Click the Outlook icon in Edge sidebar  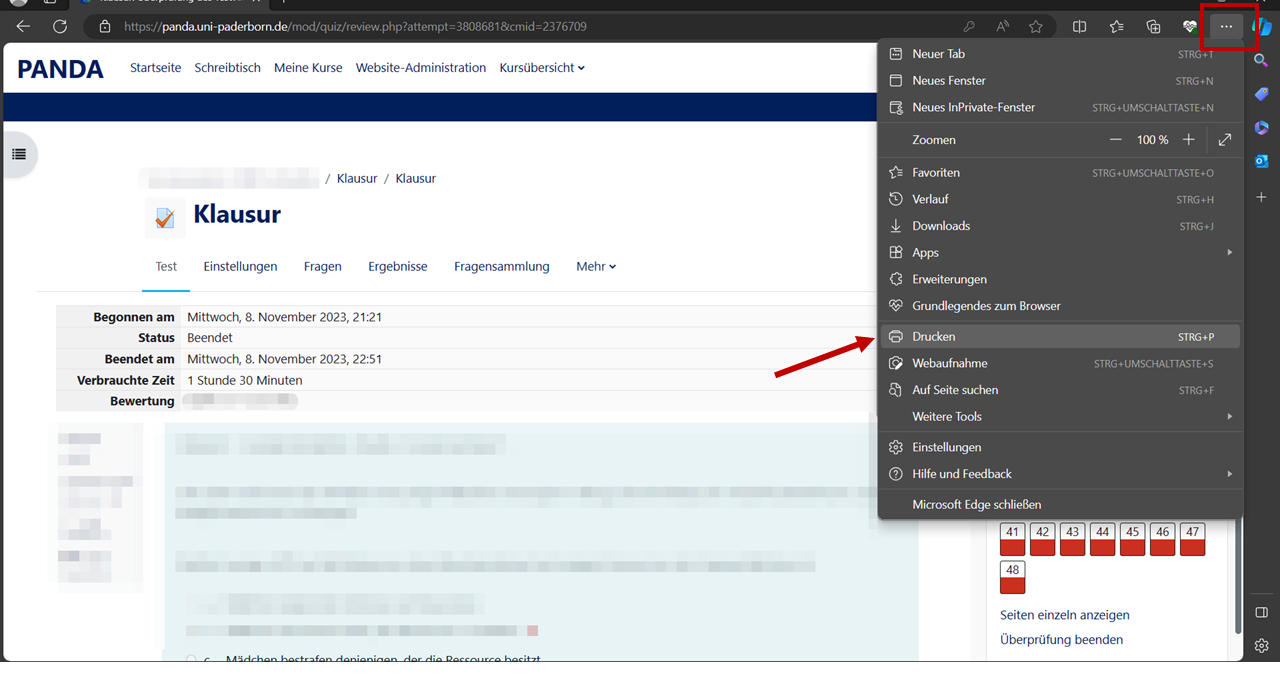(1261, 161)
